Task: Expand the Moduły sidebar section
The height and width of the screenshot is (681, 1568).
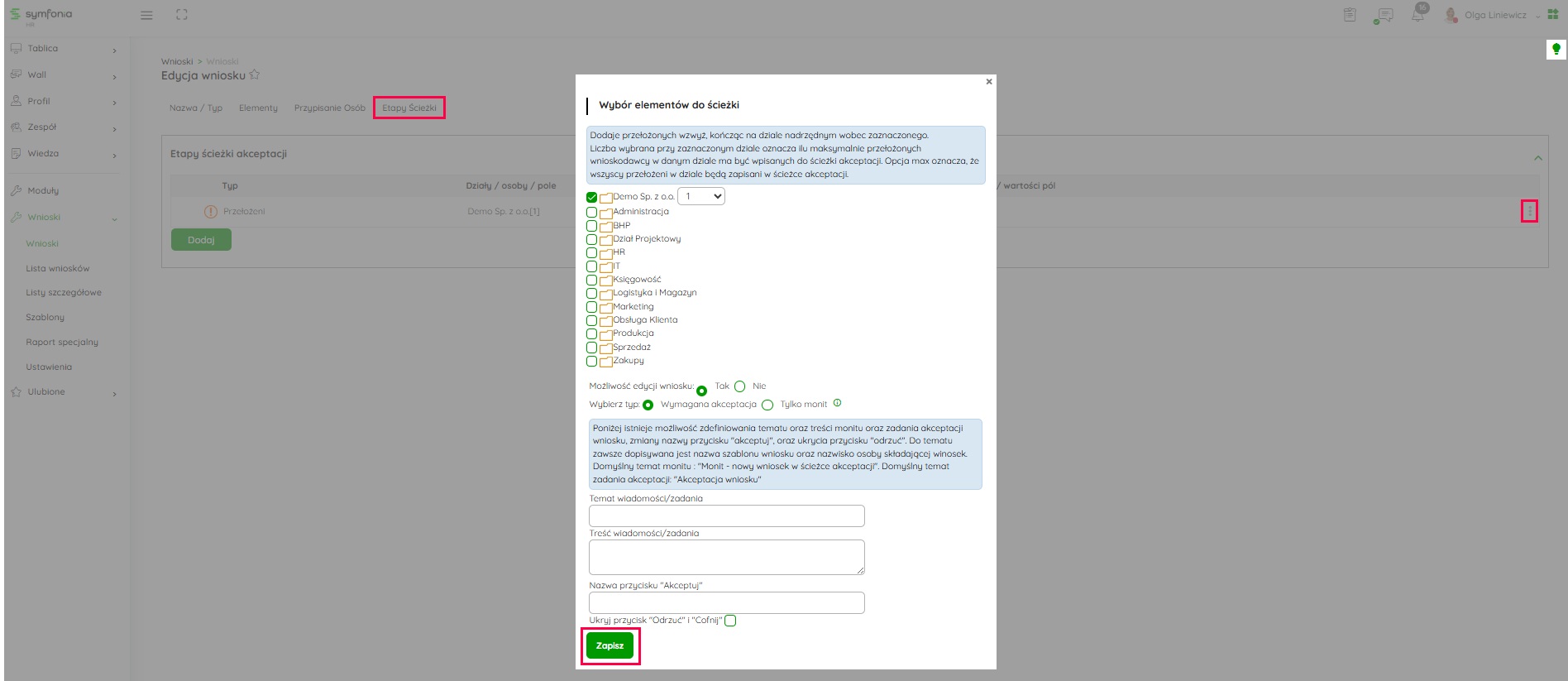Action: click(43, 190)
